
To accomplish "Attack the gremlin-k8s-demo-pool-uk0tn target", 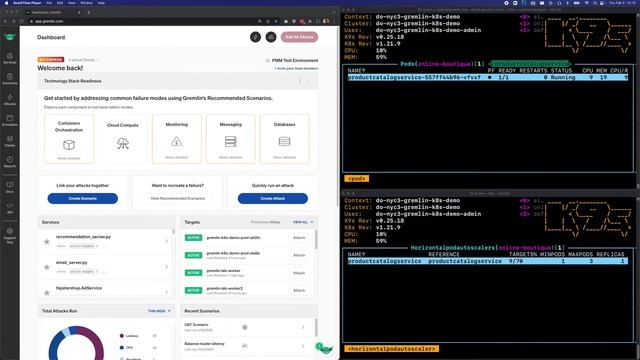I will [x=299, y=238].
